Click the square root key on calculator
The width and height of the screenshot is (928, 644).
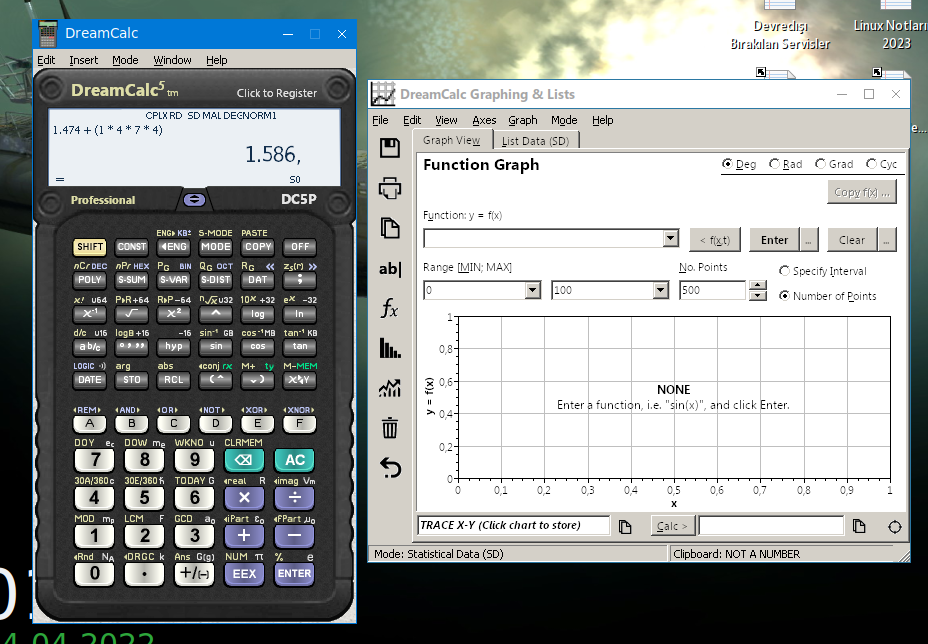pyautogui.click(x=131, y=313)
